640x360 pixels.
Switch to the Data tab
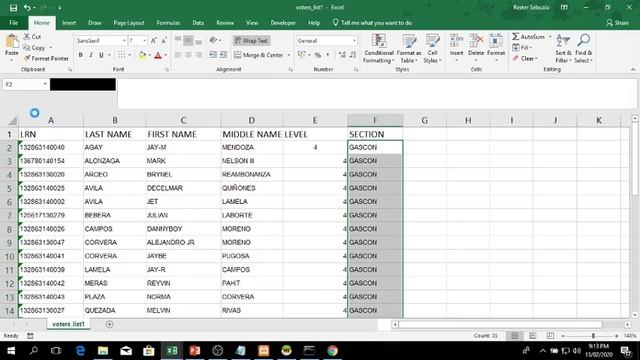198,23
